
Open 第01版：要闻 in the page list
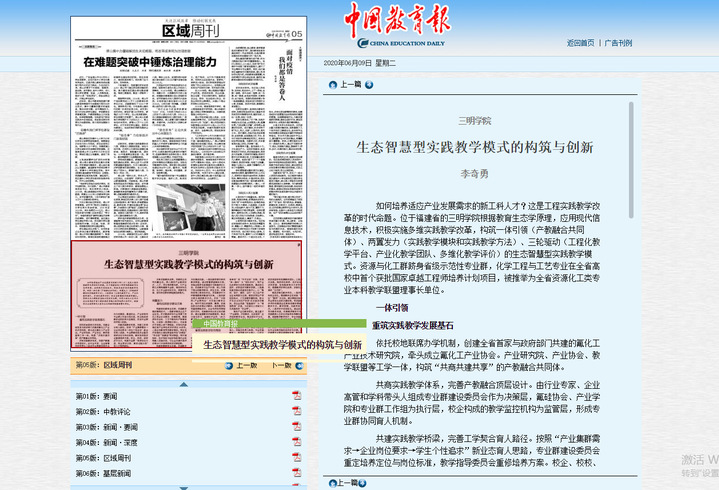(x=96, y=396)
